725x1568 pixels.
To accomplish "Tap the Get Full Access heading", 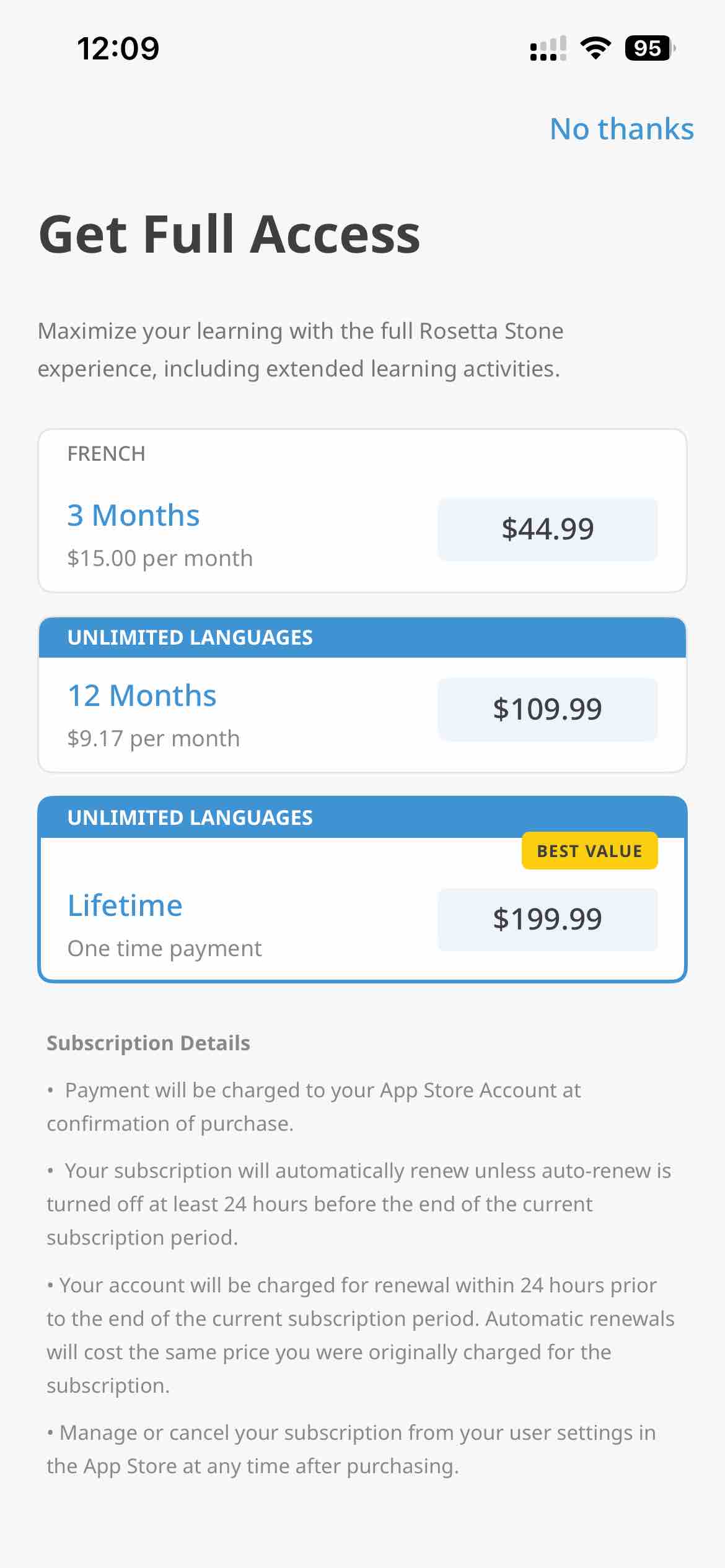I will [x=229, y=234].
